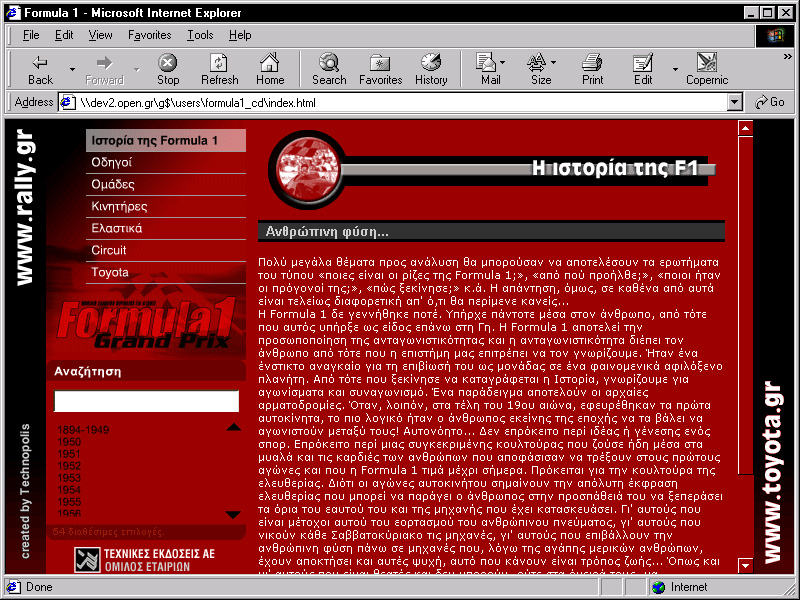Expand the Mail options dropdown
Screen dimensions: 800x600
coord(503,63)
